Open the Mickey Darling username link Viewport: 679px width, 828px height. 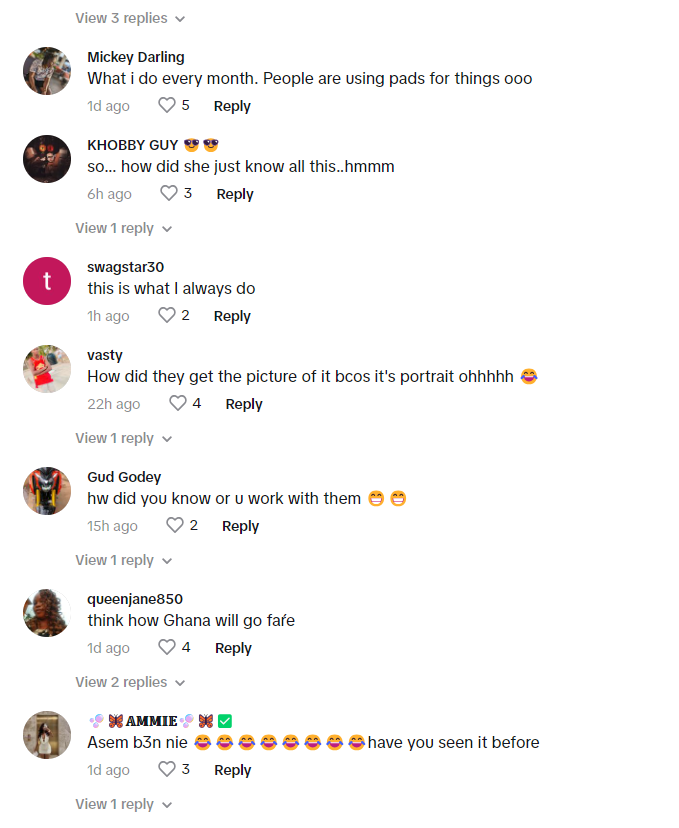tap(136, 57)
